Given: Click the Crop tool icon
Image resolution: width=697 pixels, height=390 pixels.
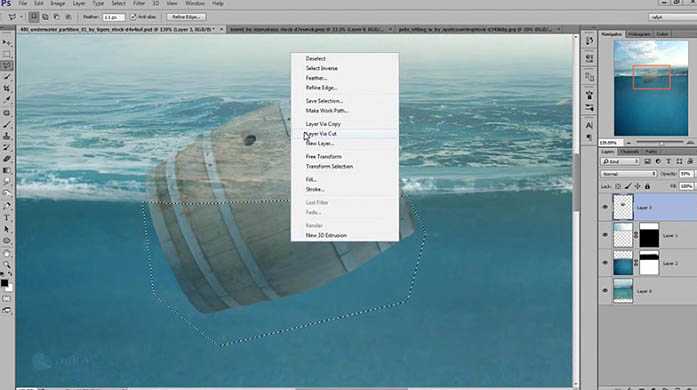Looking at the screenshot, I should pyautogui.click(x=7, y=88).
